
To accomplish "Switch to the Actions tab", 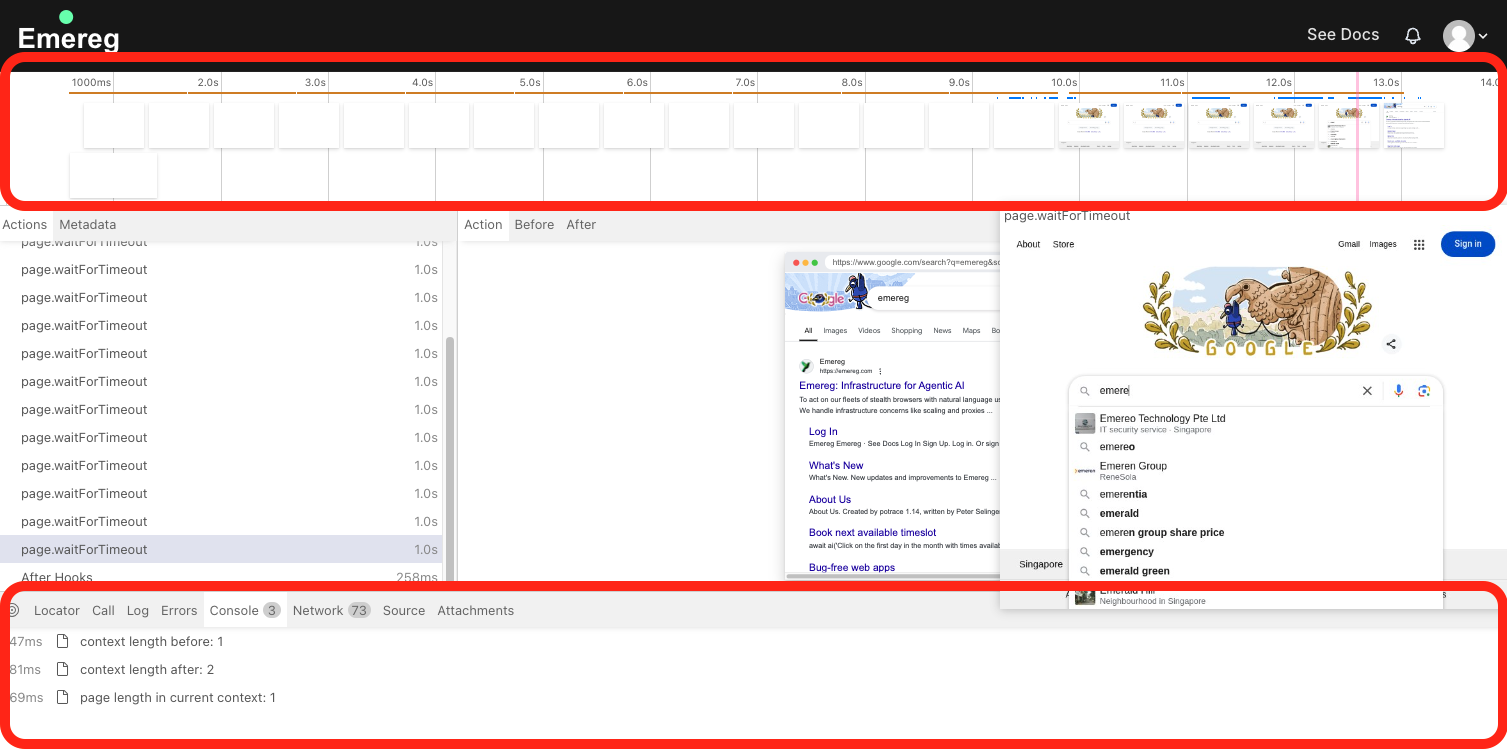I will tap(25, 225).
